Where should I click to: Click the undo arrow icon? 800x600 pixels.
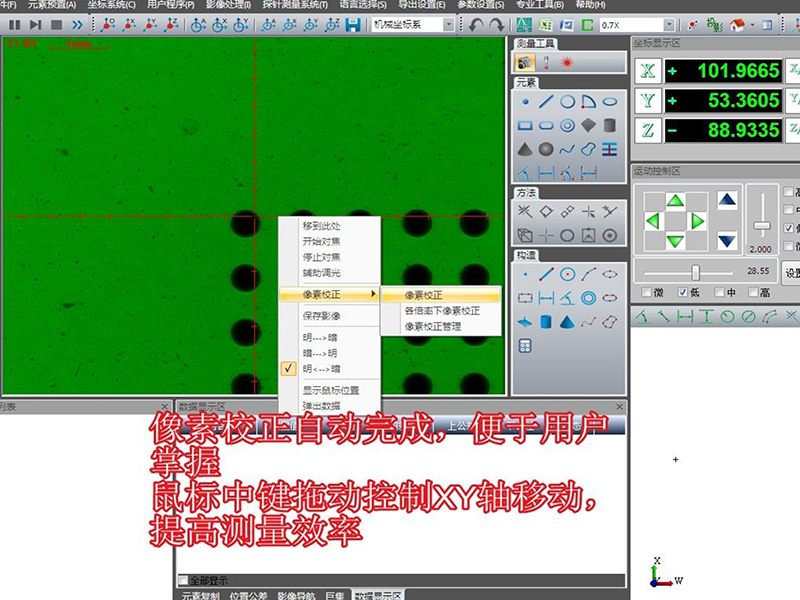click(x=476, y=24)
